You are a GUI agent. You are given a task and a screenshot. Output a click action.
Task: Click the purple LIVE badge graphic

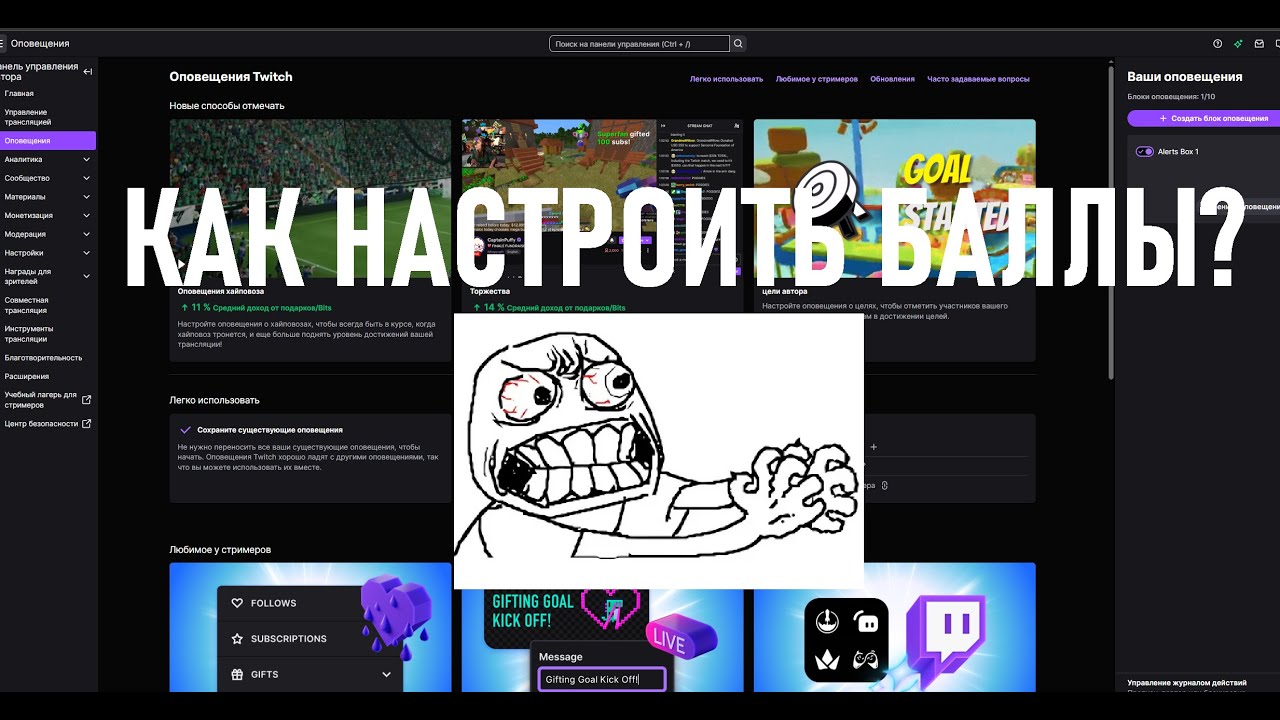pyautogui.click(x=682, y=636)
